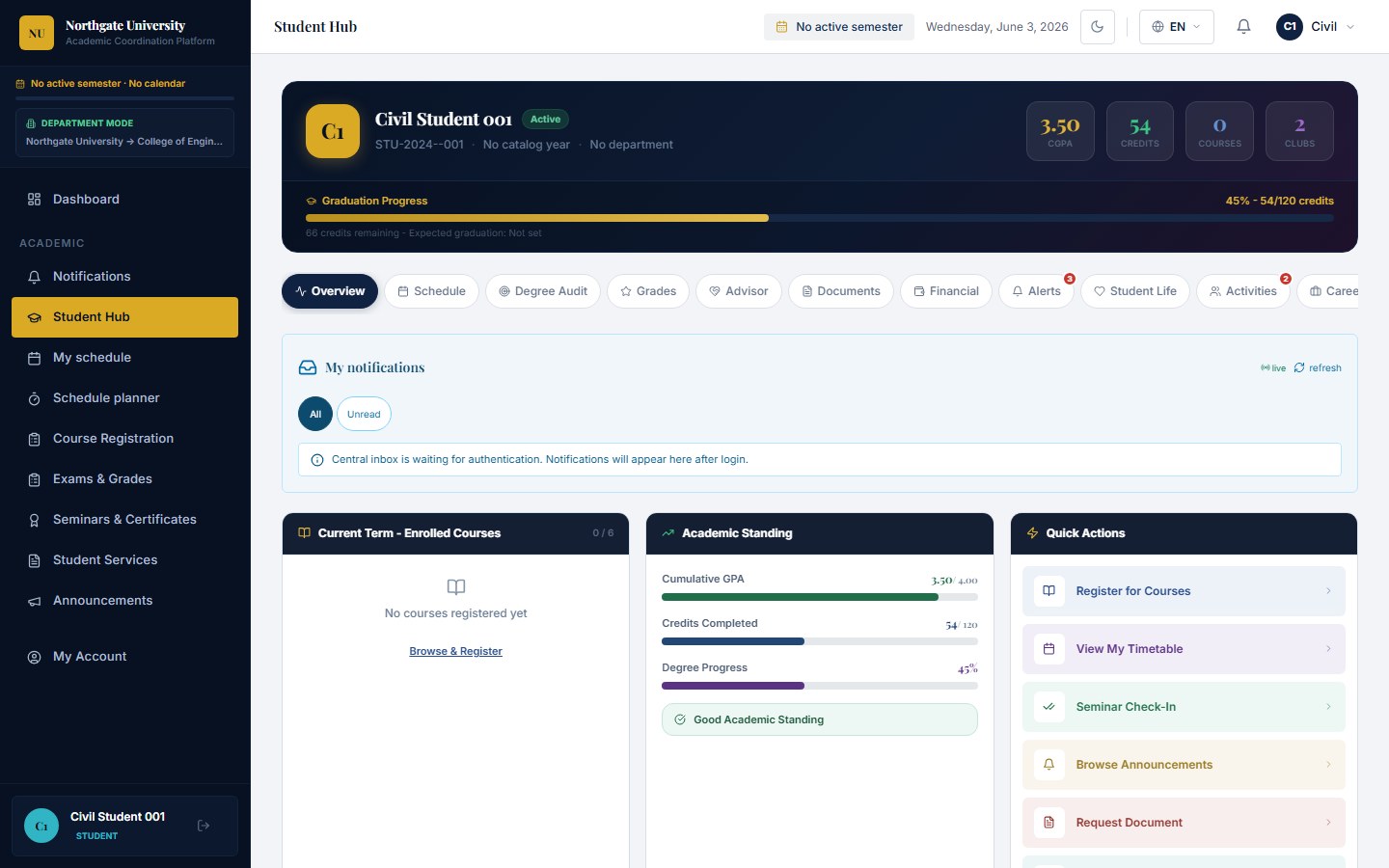
Task: Click Request Document quick action
Action: [x=1184, y=823]
